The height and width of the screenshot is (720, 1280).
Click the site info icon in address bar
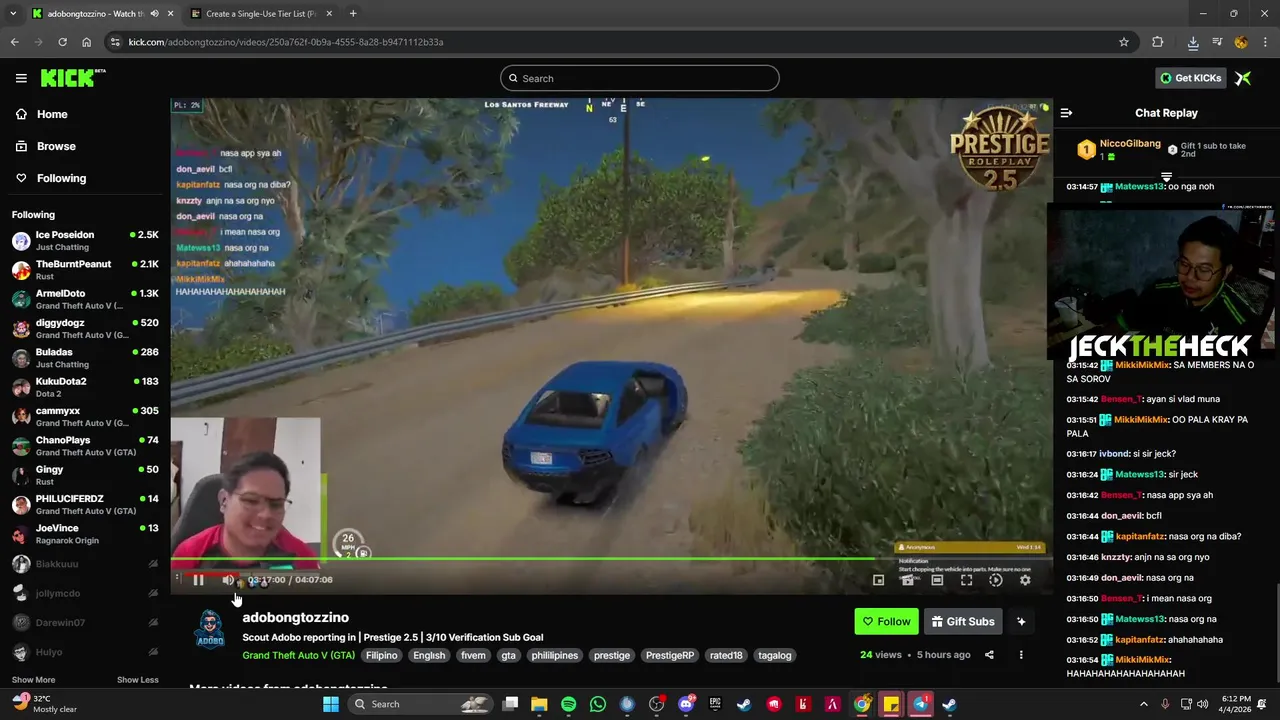(x=116, y=42)
